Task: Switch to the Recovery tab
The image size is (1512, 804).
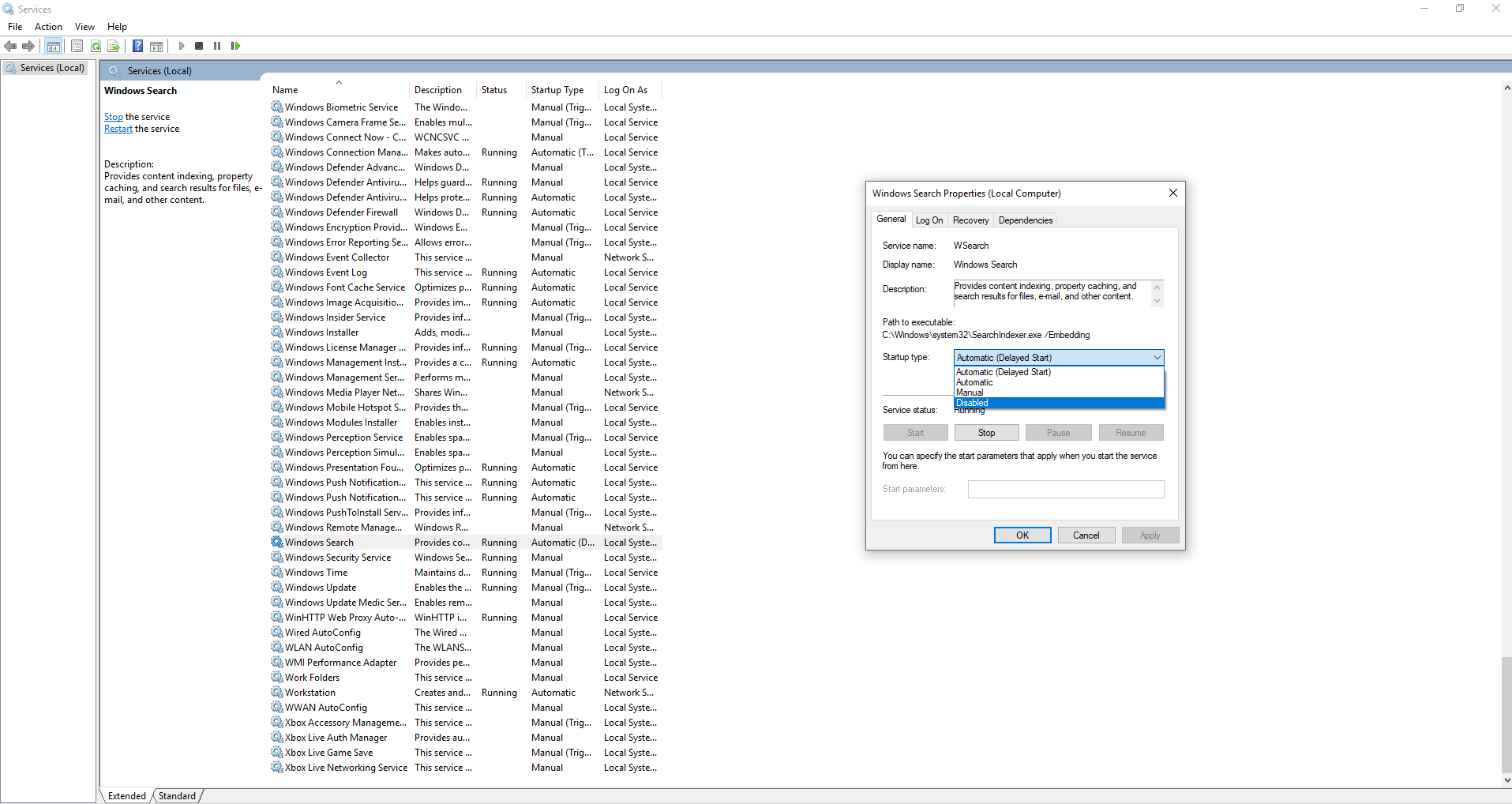Action: pos(970,220)
